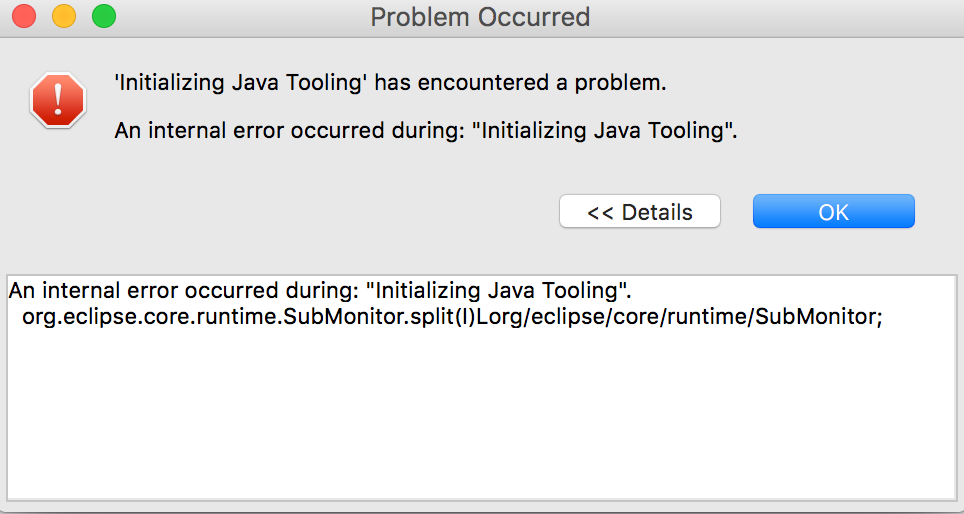Maximize the dialog using the green button
This screenshot has width=964, height=514.
pyautogui.click(x=104, y=16)
